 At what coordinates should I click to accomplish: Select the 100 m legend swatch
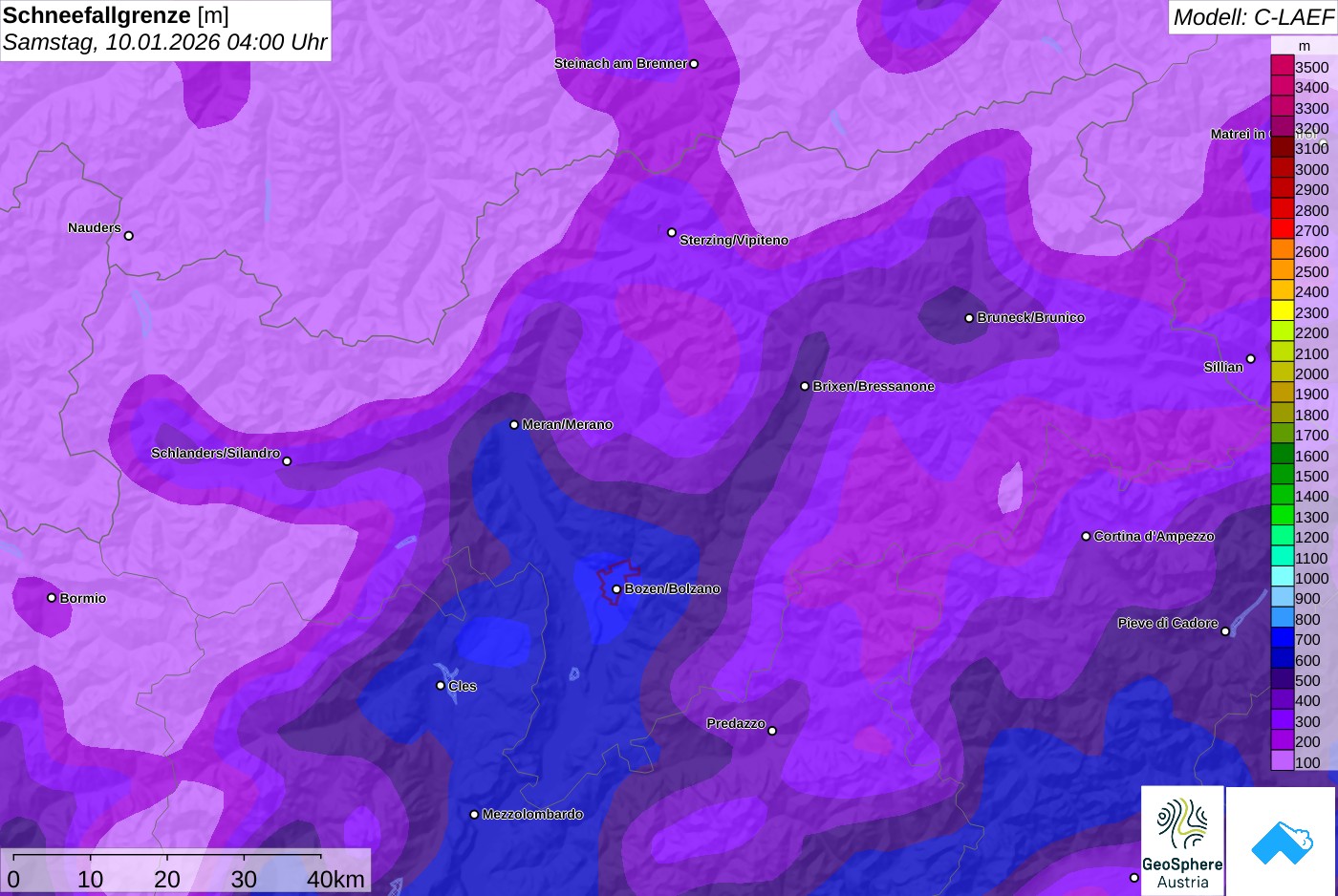(1283, 761)
